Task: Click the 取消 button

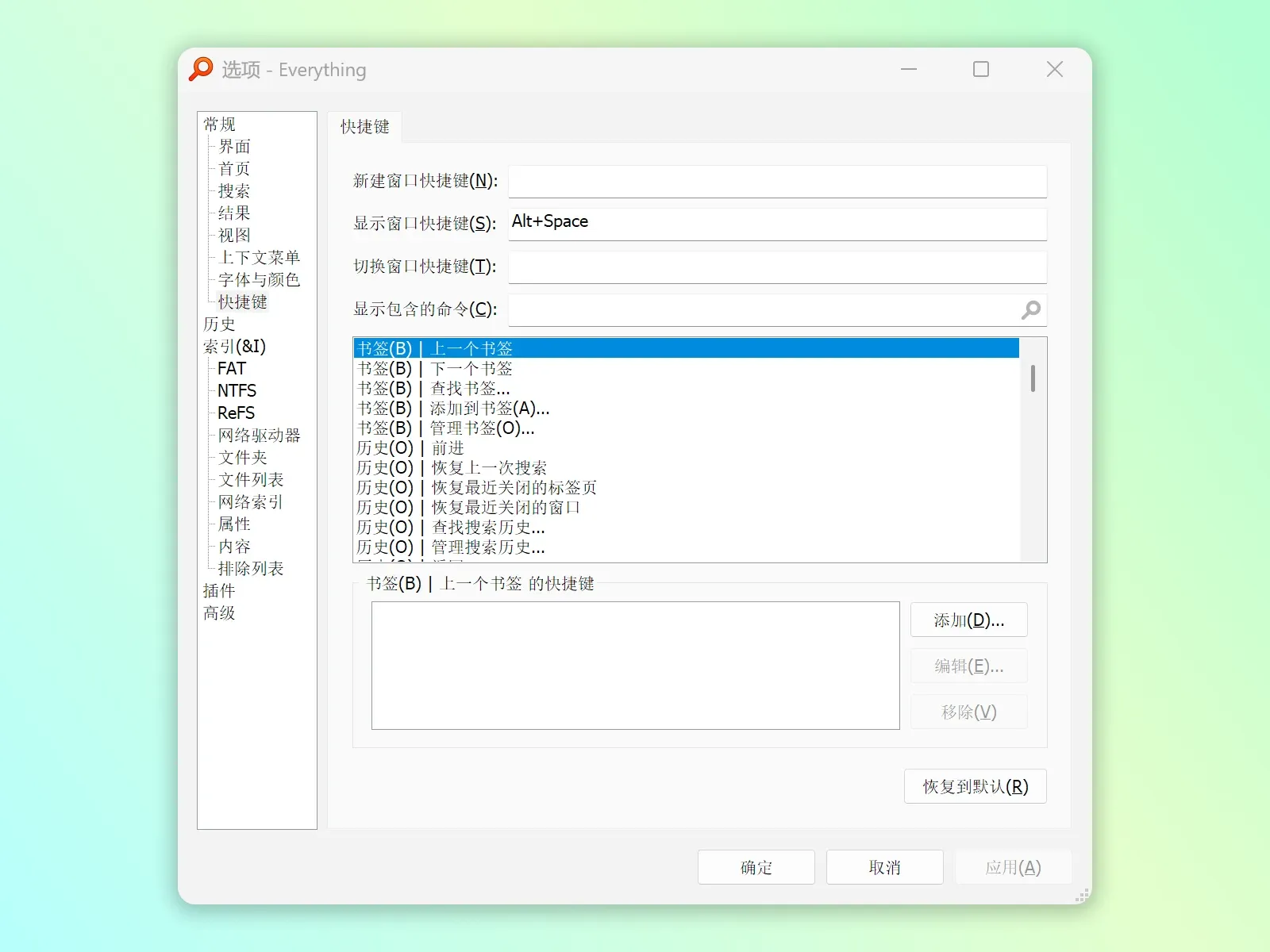Action: (x=885, y=867)
